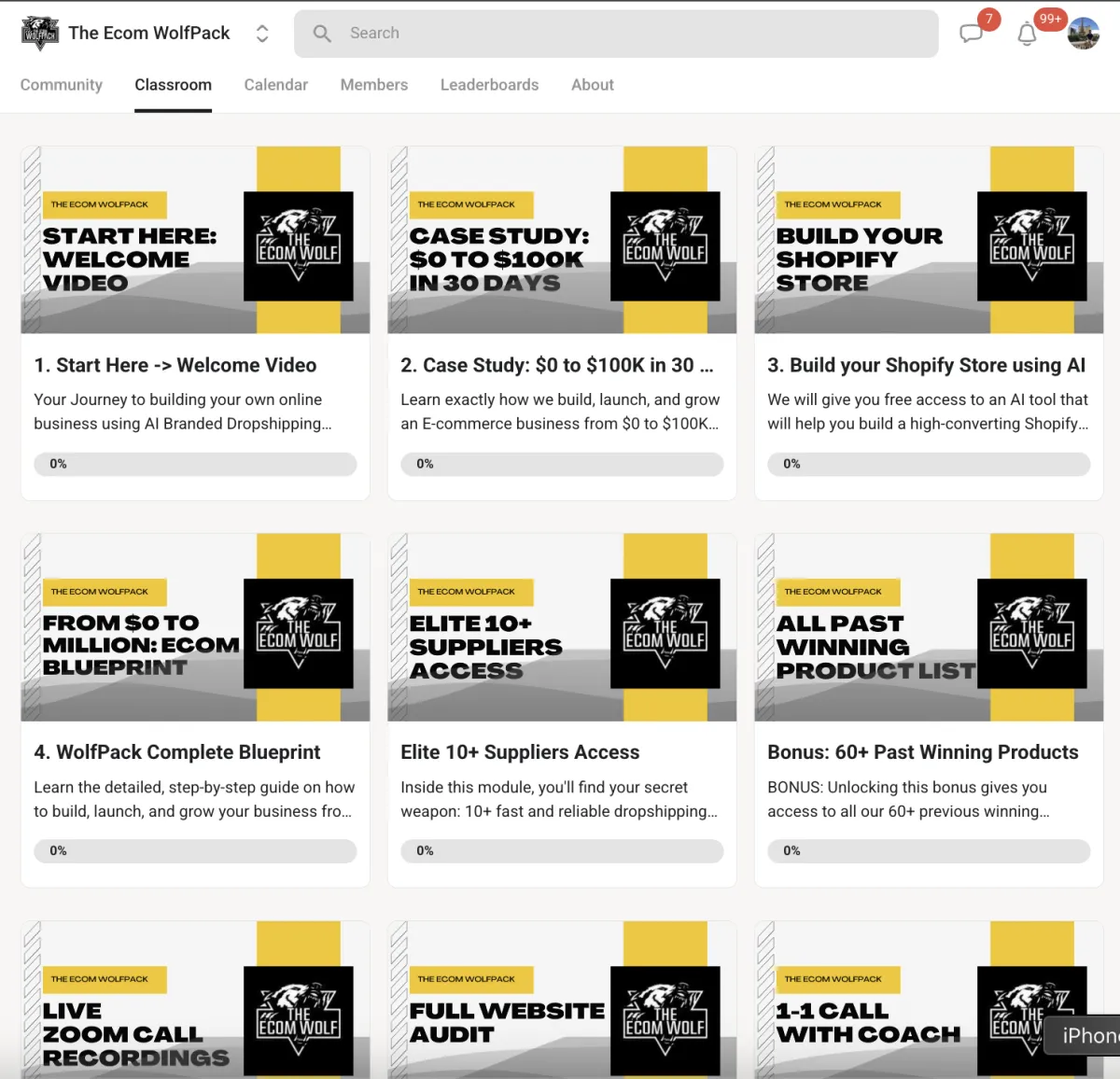Image resolution: width=1120 pixels, height=1079 pixels.
Task: Open the Case Study $0 to $100K thumbnail
Action: click(x=562, y=240)
